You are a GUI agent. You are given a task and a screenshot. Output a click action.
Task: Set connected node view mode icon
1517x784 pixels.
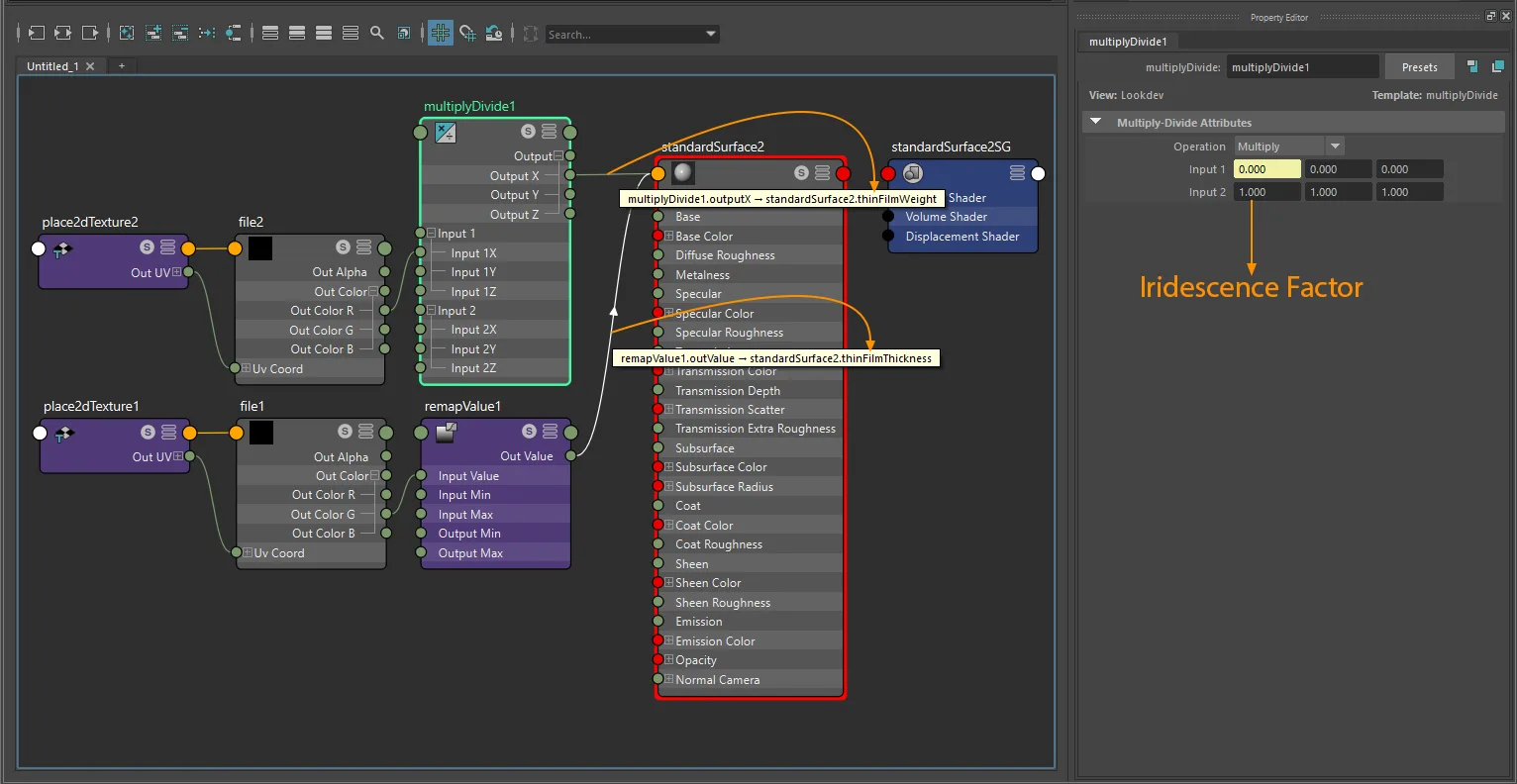click(297, 33)
